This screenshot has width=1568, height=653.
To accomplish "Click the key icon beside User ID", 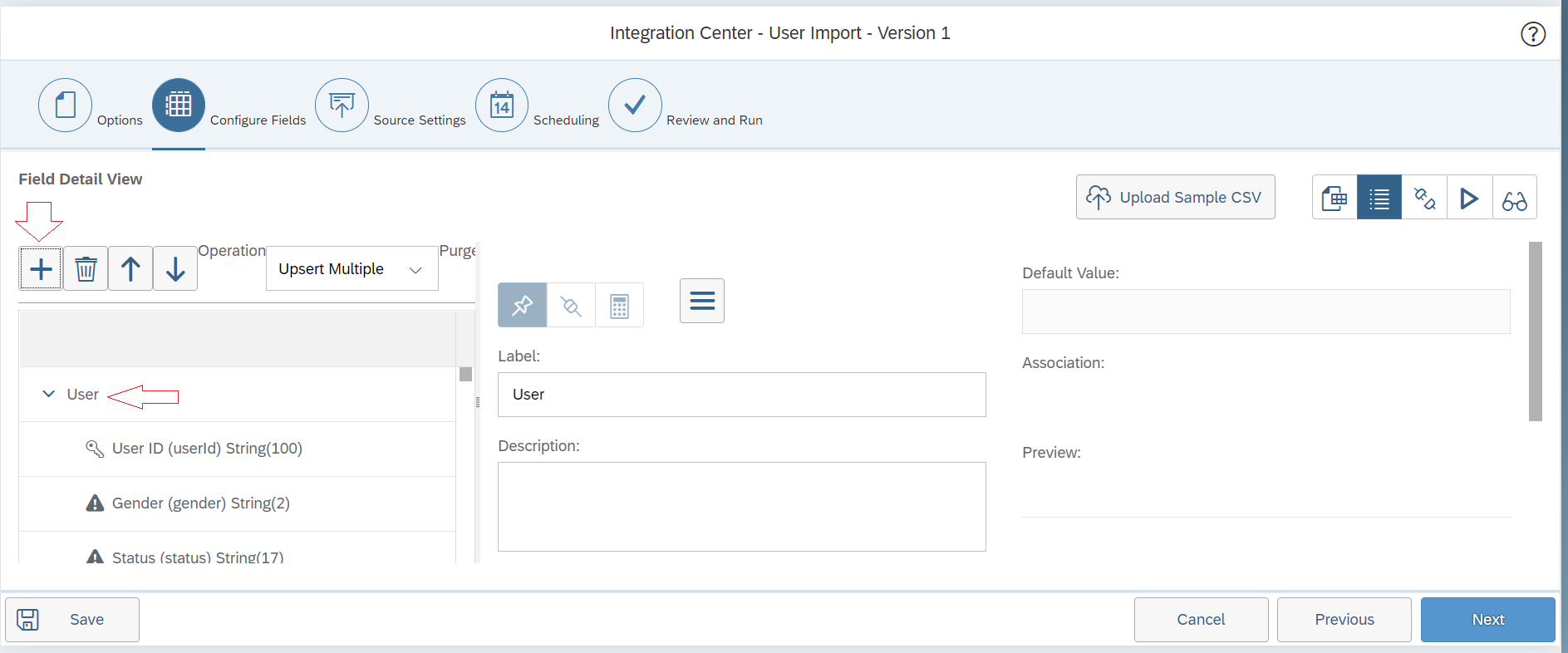I will pyautogui.click(x=95, y=449).
